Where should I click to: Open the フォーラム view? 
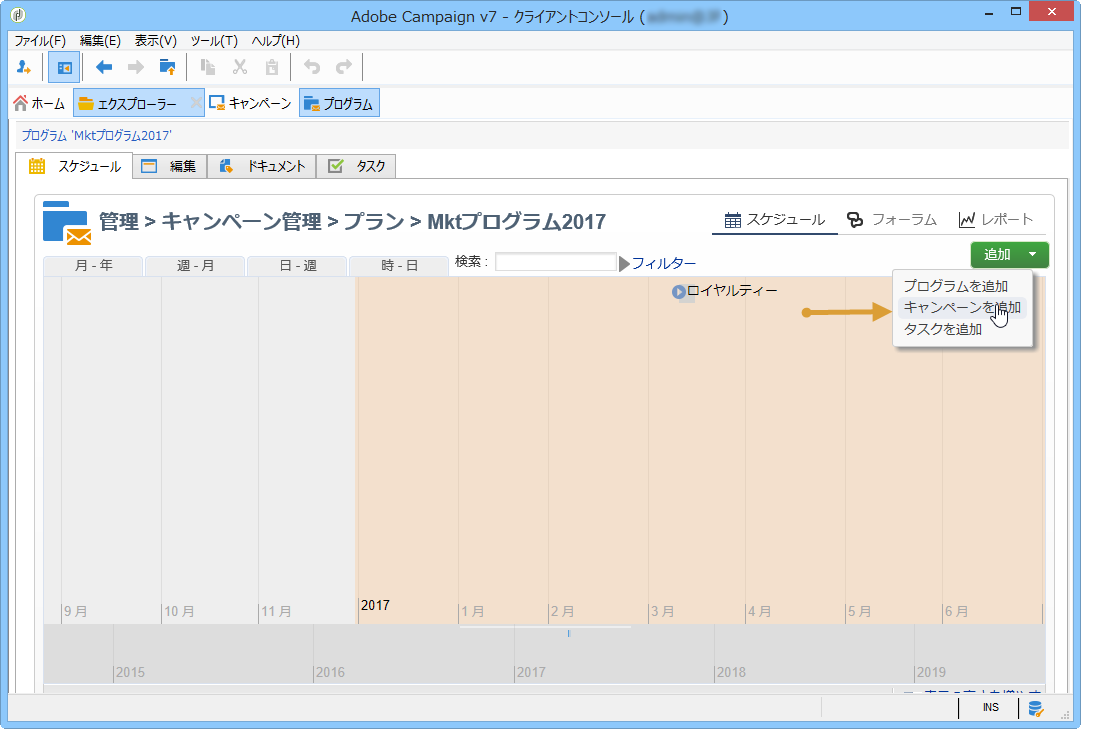(892, 220)
